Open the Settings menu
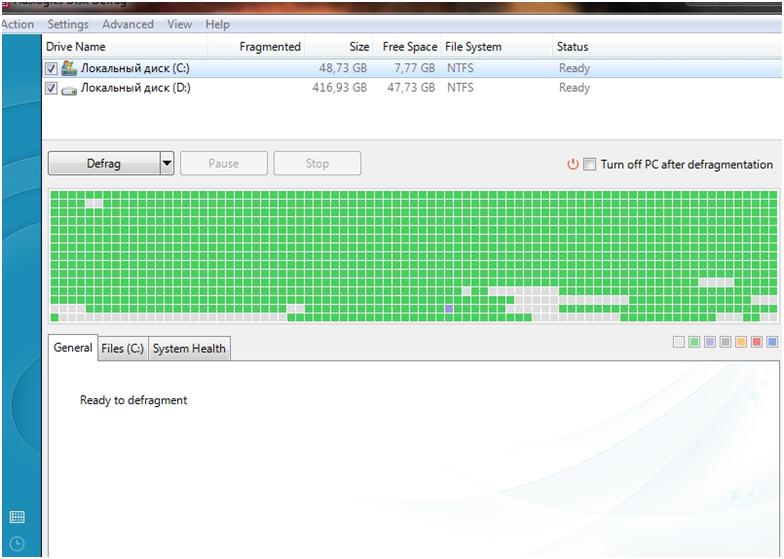 tap(68, 24)
